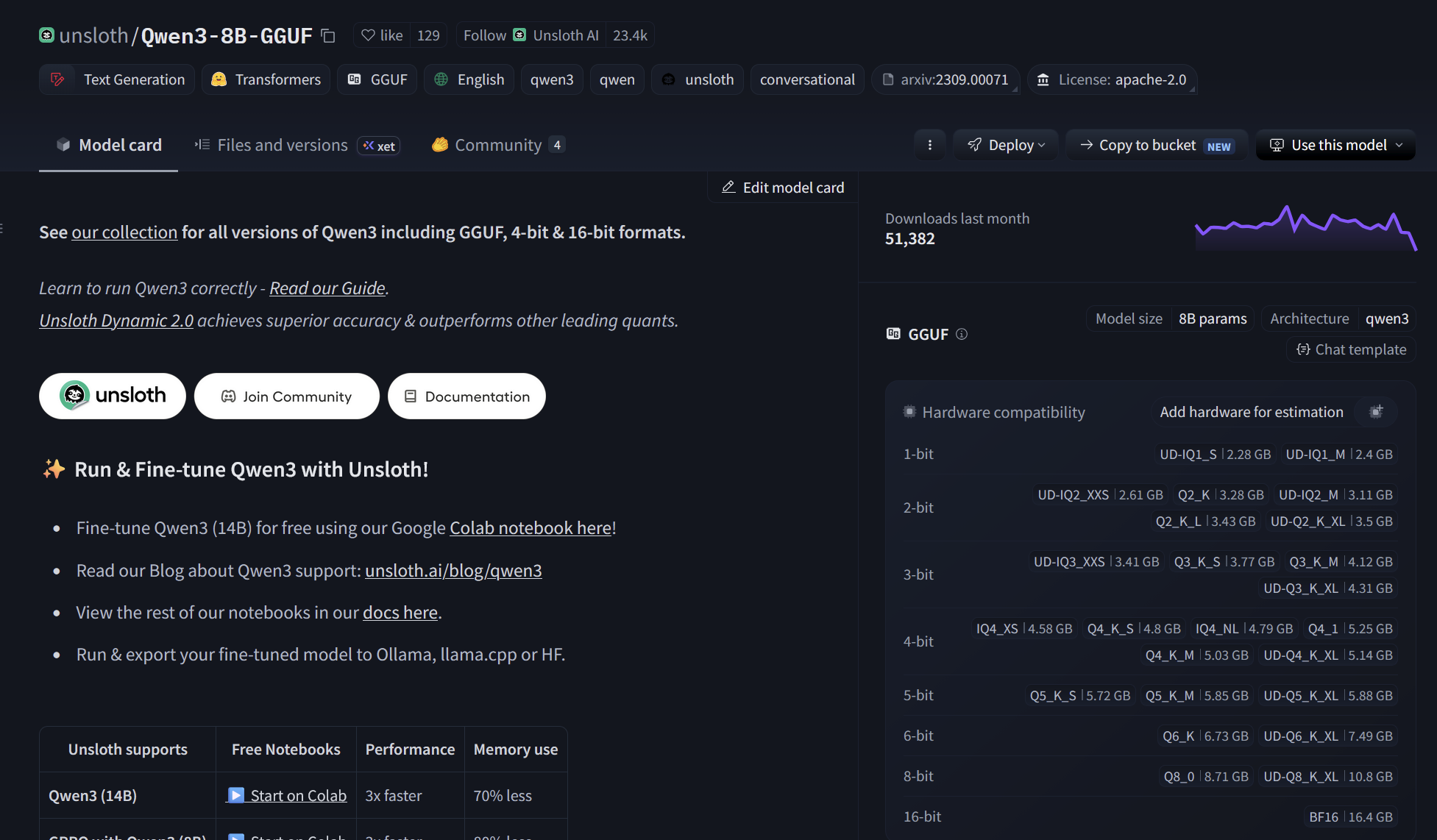Follow the Unsloth Dynamic 2.0 link

[116, 321]
